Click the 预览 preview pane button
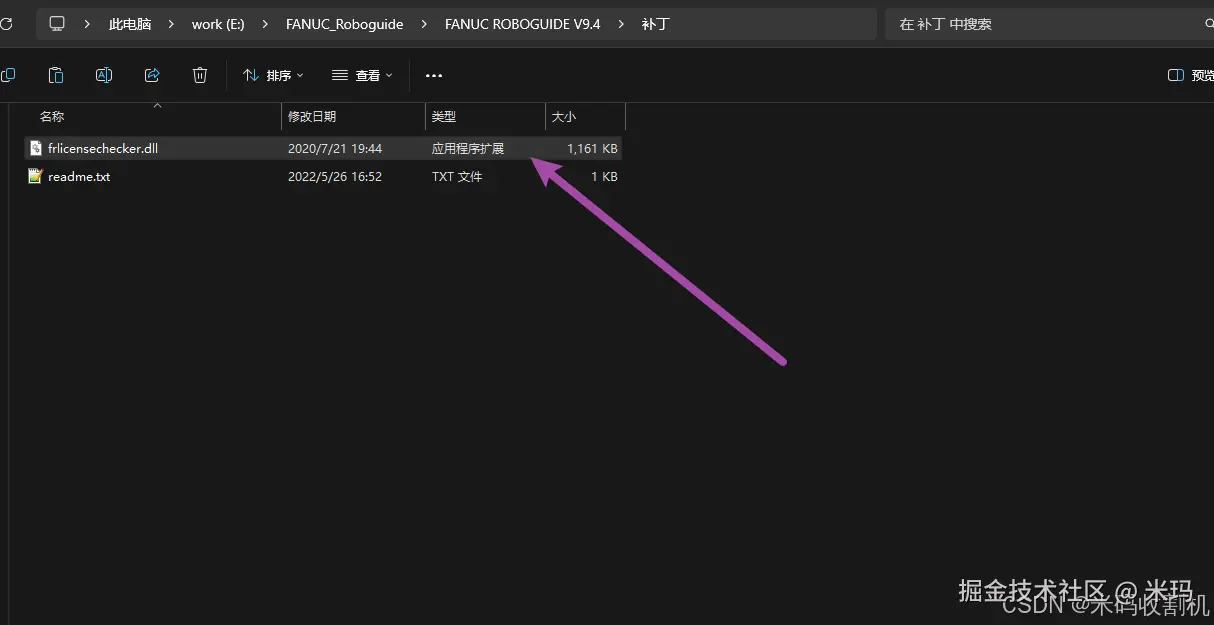The width and height of the screenshot is (1214, 625). [x=1191, y=76]
